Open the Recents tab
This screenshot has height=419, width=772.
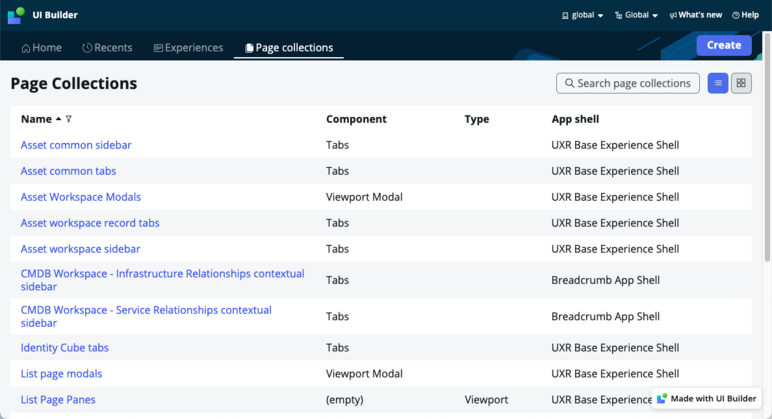107,48
